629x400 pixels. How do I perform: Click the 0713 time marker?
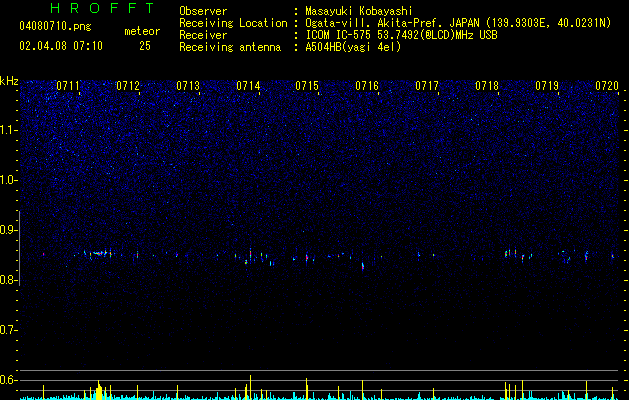[x=188, y=86]
